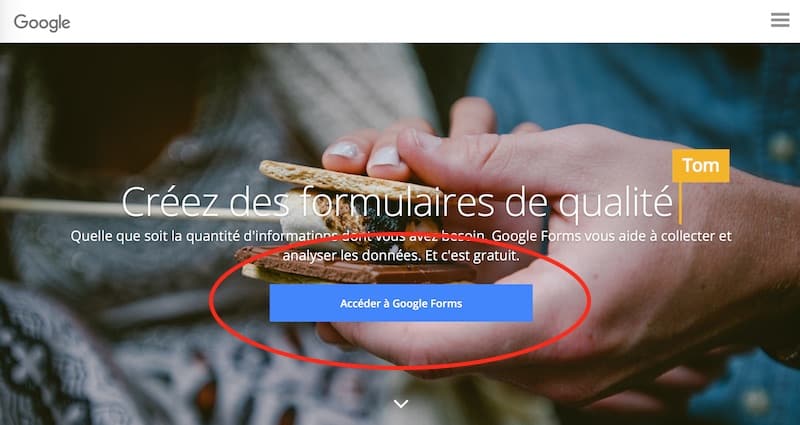Open the hamburger menu icon
This screenshot has width=800, height=425.
pos(780,20)
